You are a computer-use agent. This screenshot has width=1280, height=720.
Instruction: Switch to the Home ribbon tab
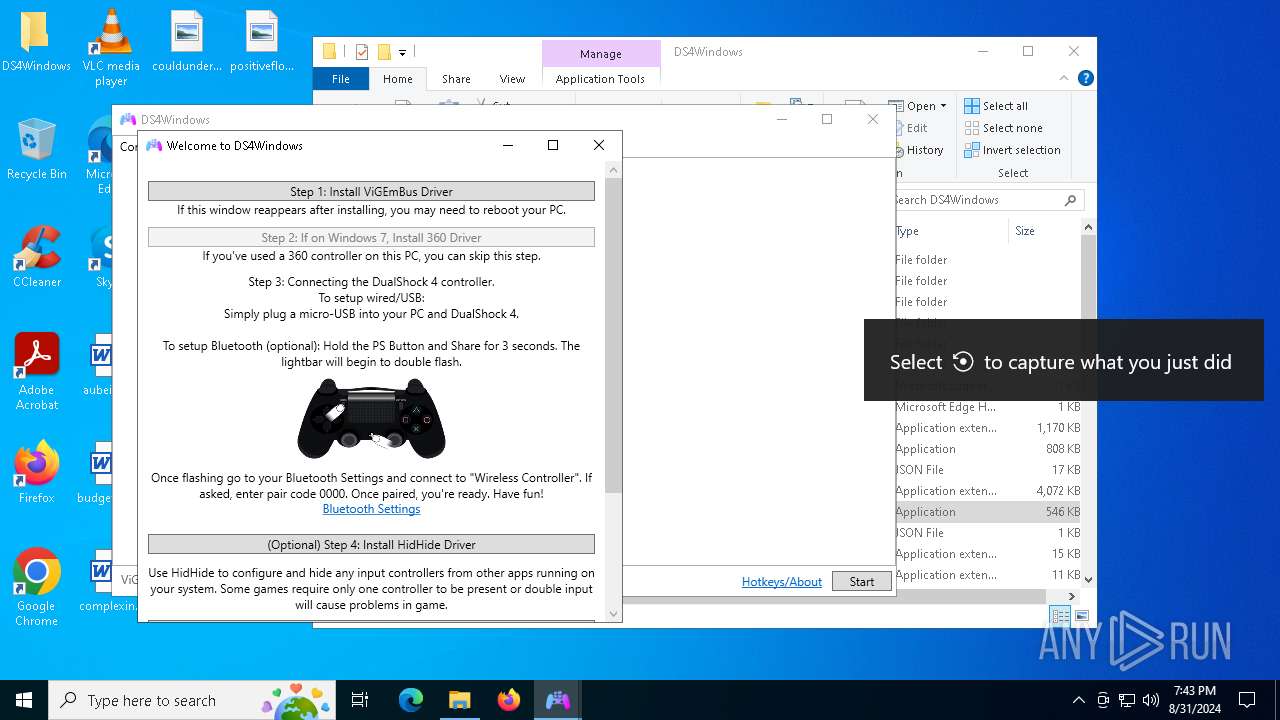click(397, 79)
